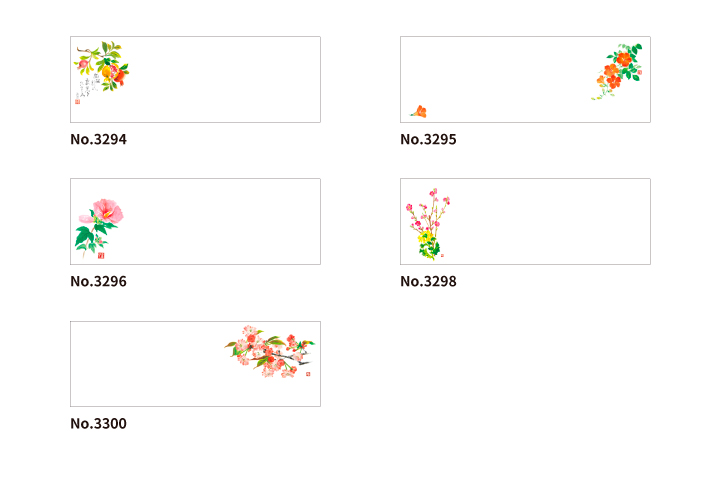Click the red seal stamp on card 3296

click(101, 255)
